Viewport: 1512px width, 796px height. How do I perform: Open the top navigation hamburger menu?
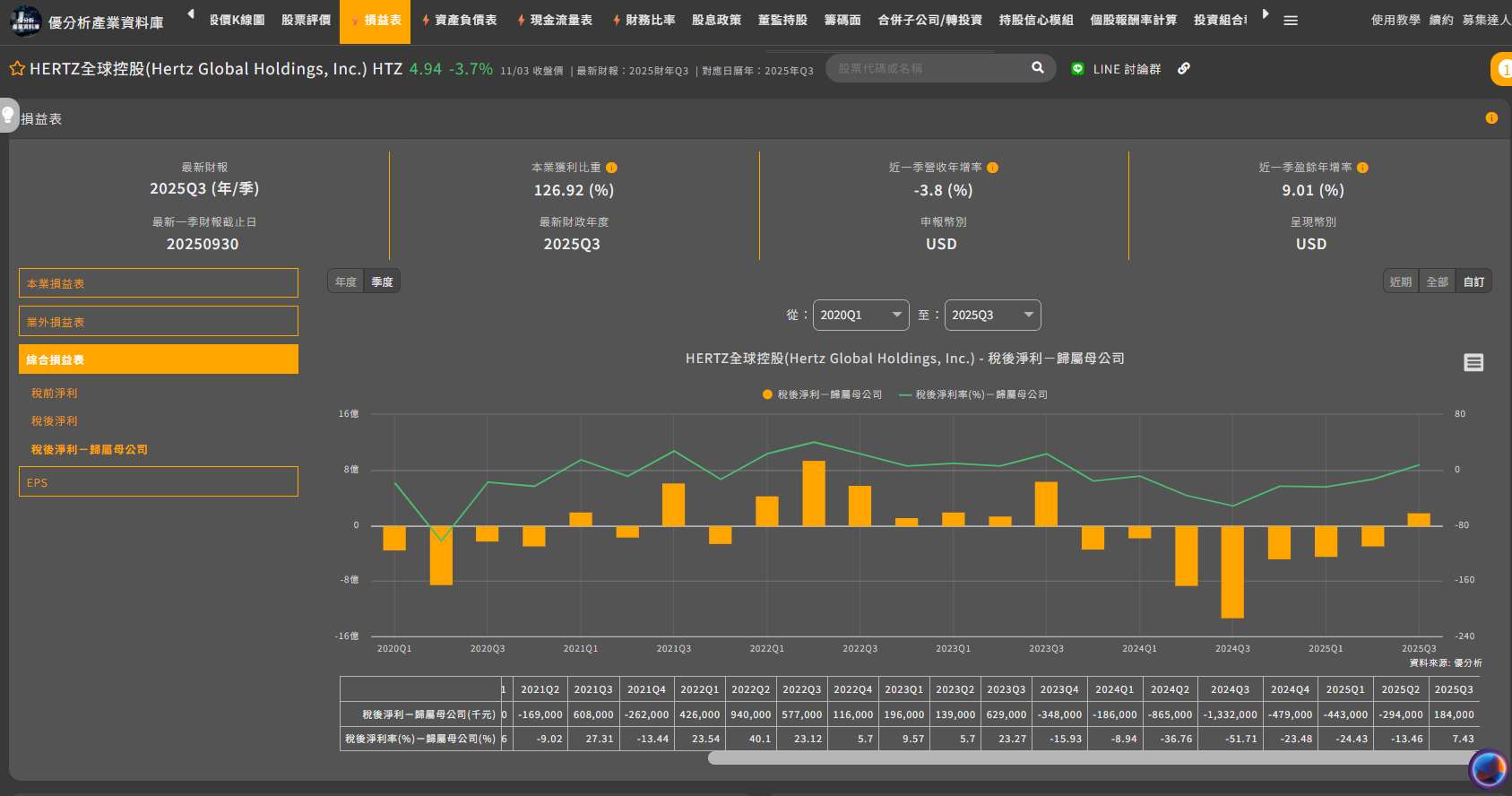[x=1291, y=21]
